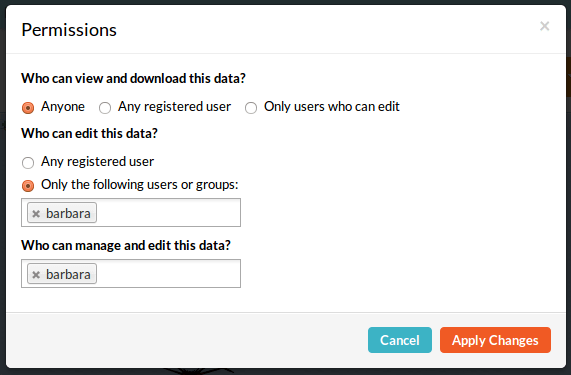Apply Changes to permissions
Viewport: 571px width, 375px height.
tap(495, 340)
